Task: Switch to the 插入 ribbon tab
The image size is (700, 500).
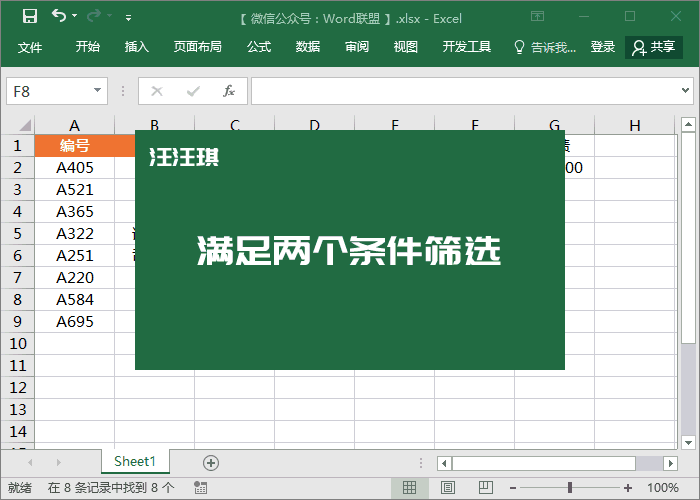Action: point(137,46)
